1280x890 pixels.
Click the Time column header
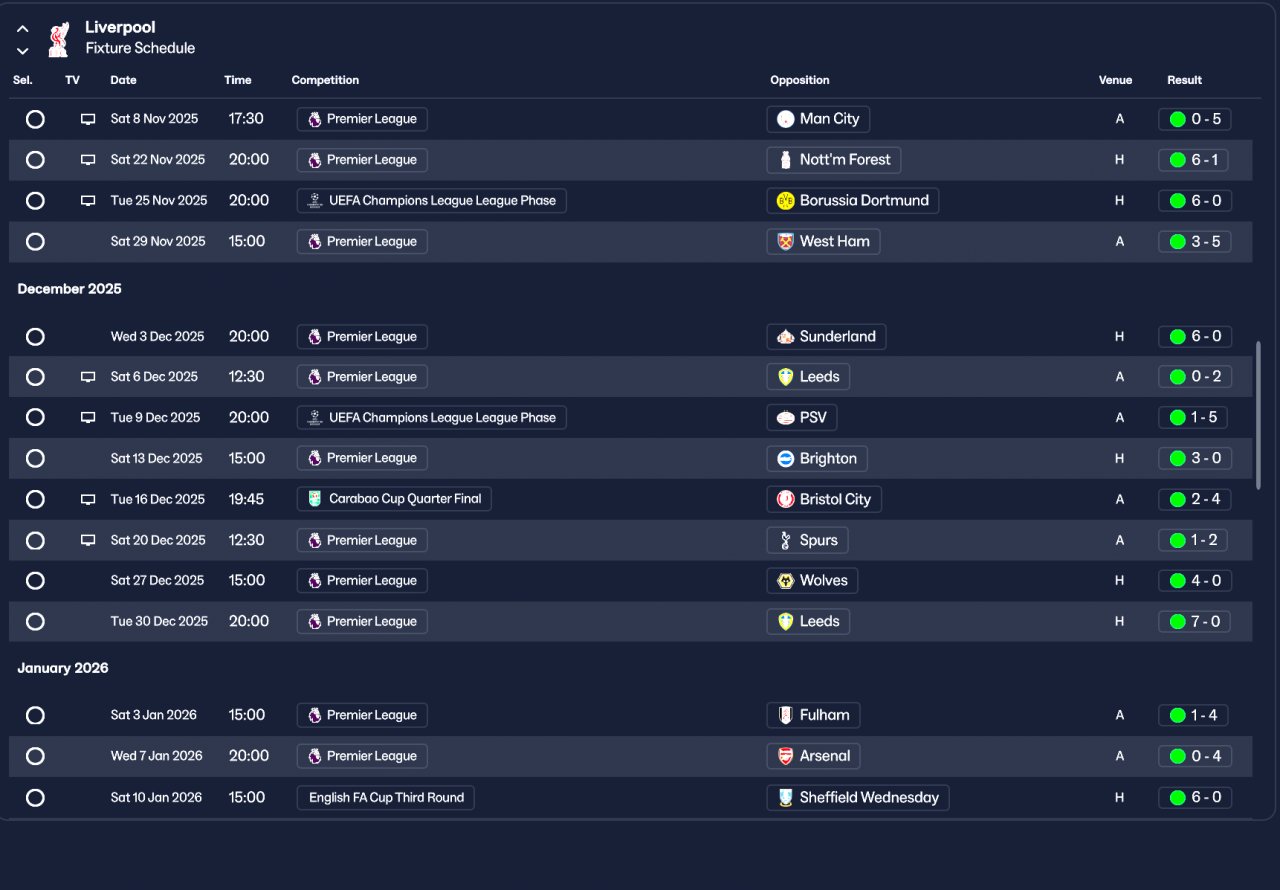tap(238, 80)
